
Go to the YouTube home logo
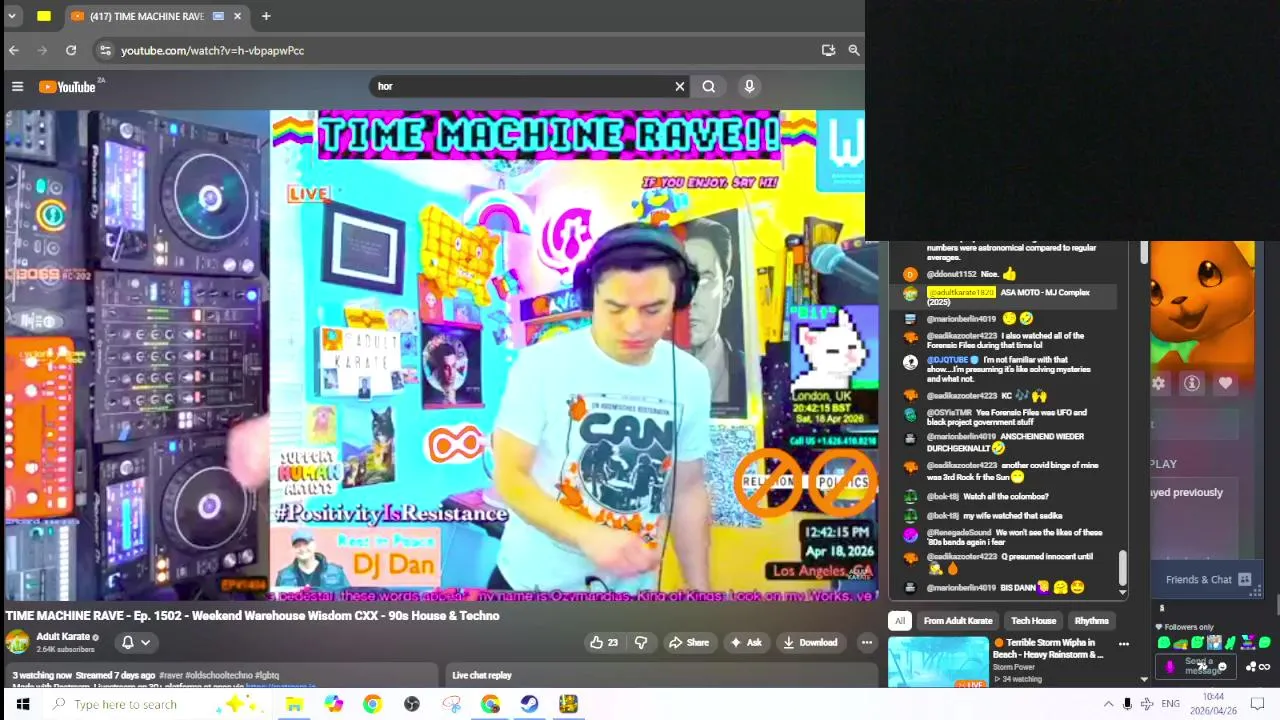point(68,87)
